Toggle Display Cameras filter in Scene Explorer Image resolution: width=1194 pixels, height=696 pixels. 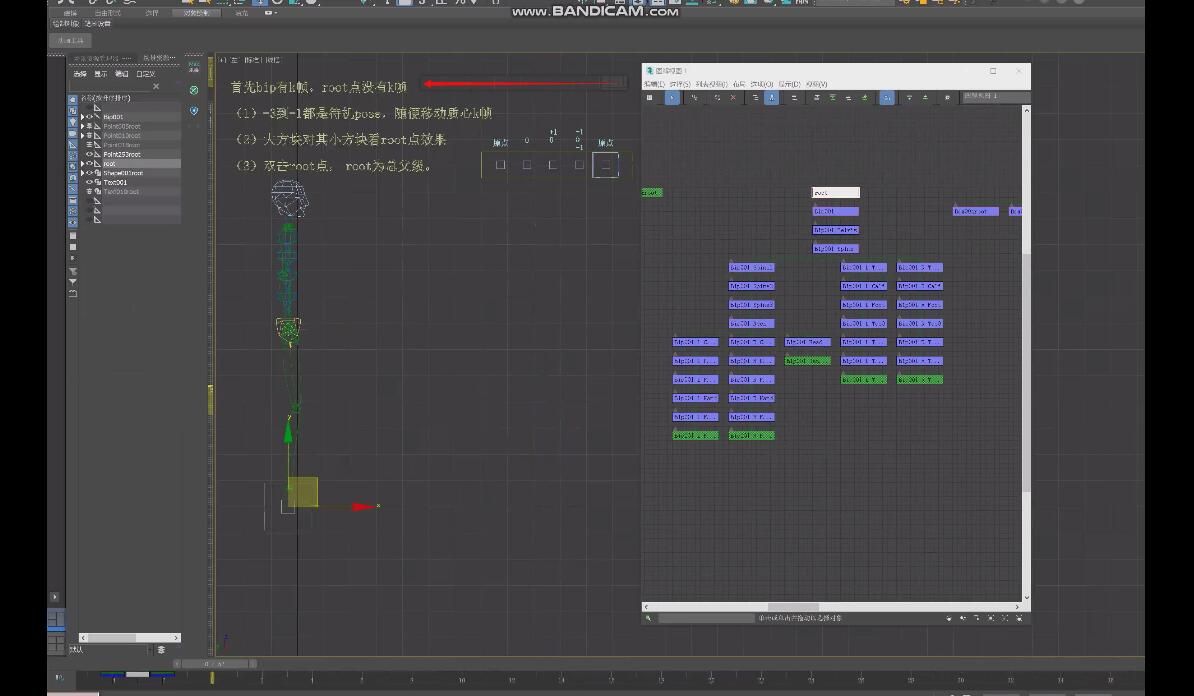72,133
